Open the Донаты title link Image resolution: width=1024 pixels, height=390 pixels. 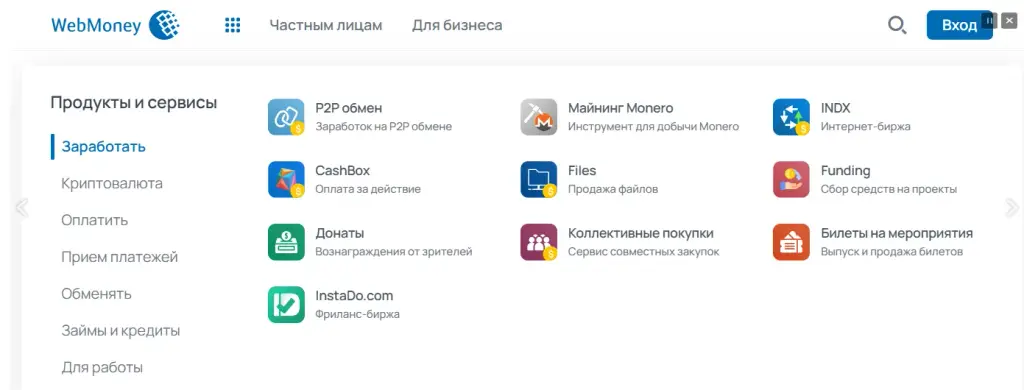tap(340, 233)
